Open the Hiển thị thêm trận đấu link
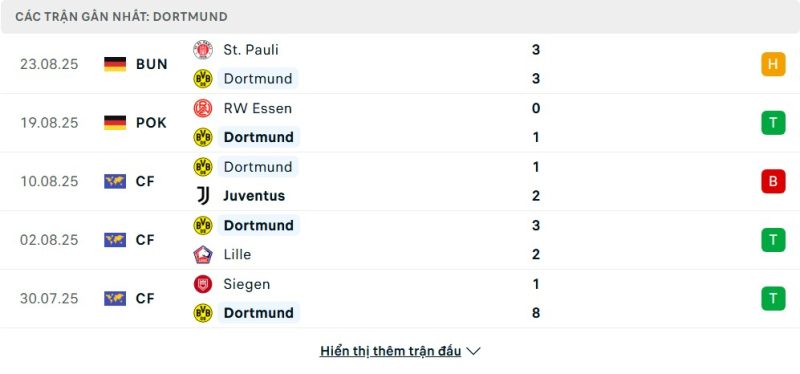Screen dimensions: 800x374 pyautogui.click(x=390, y=351)
